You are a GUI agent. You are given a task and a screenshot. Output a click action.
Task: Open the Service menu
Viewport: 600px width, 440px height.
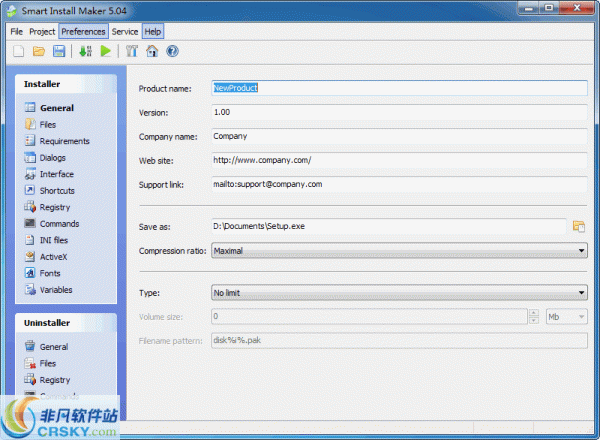click(x=125, y=32)
